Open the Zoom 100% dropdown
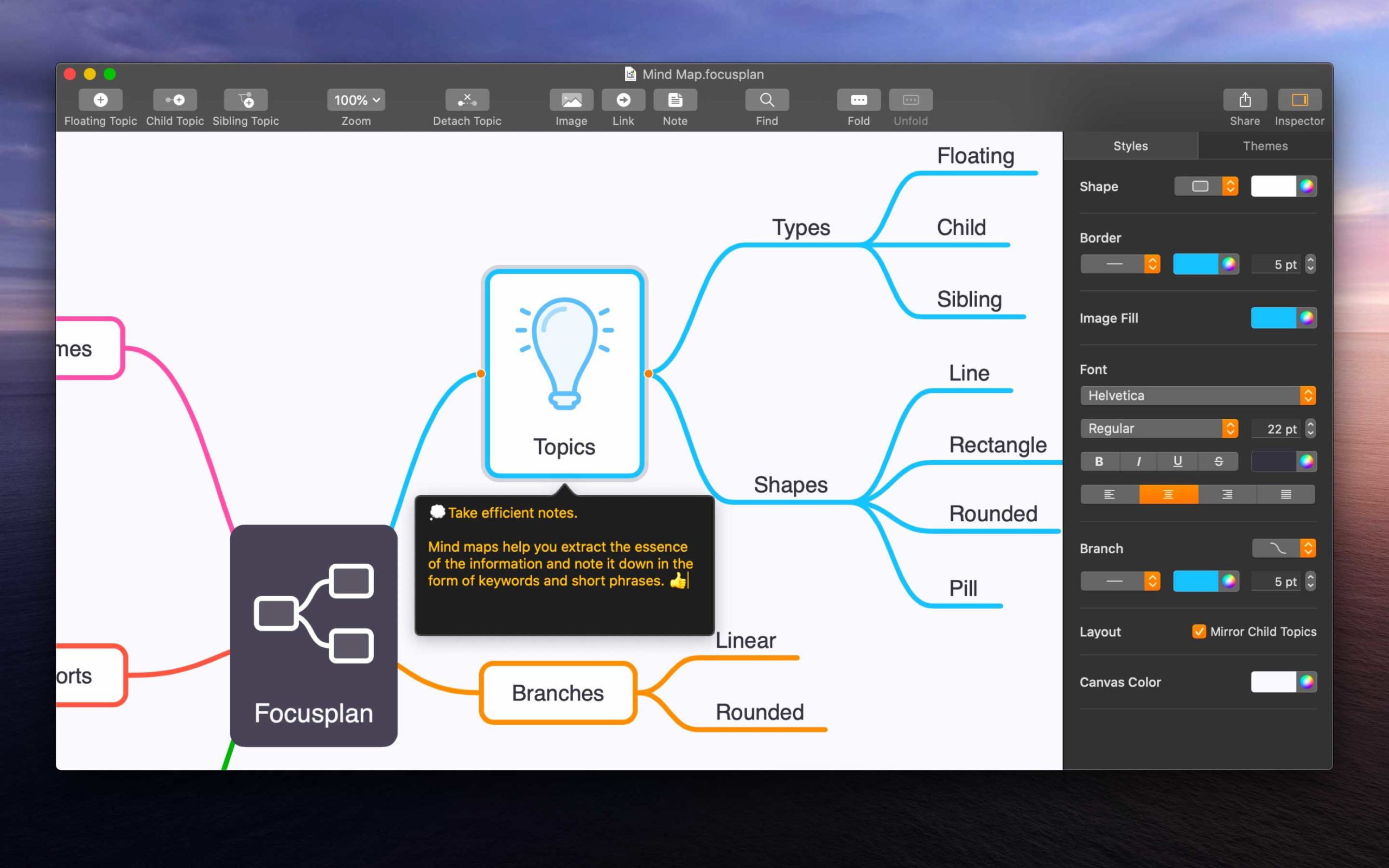The image size is (1389, 868). pos(356,100)
